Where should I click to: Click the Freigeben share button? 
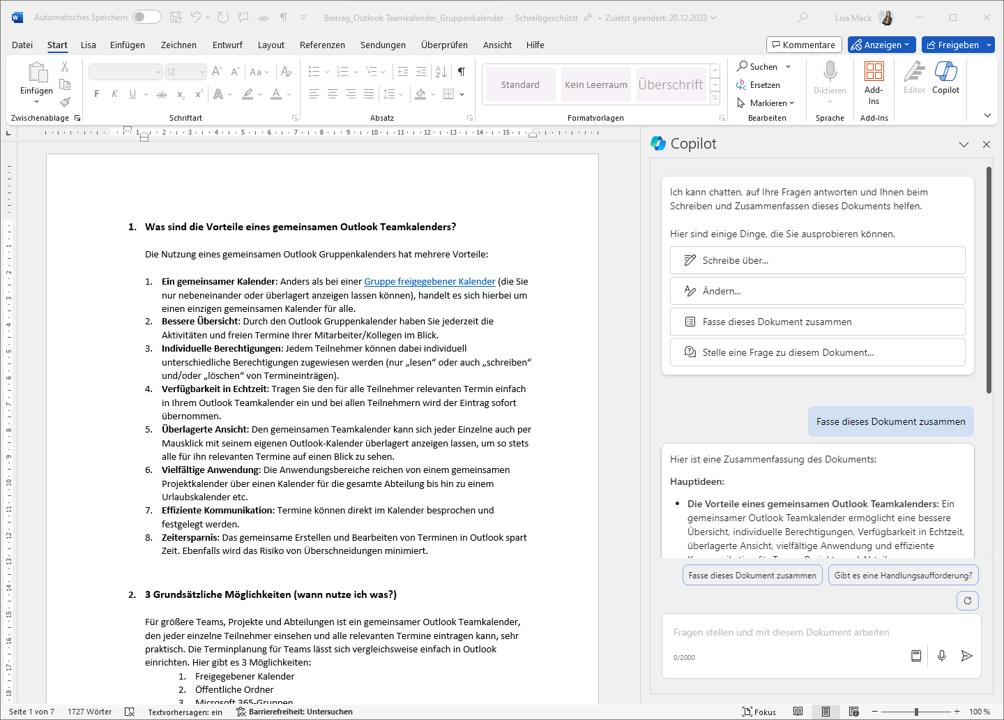click(953, 45)
